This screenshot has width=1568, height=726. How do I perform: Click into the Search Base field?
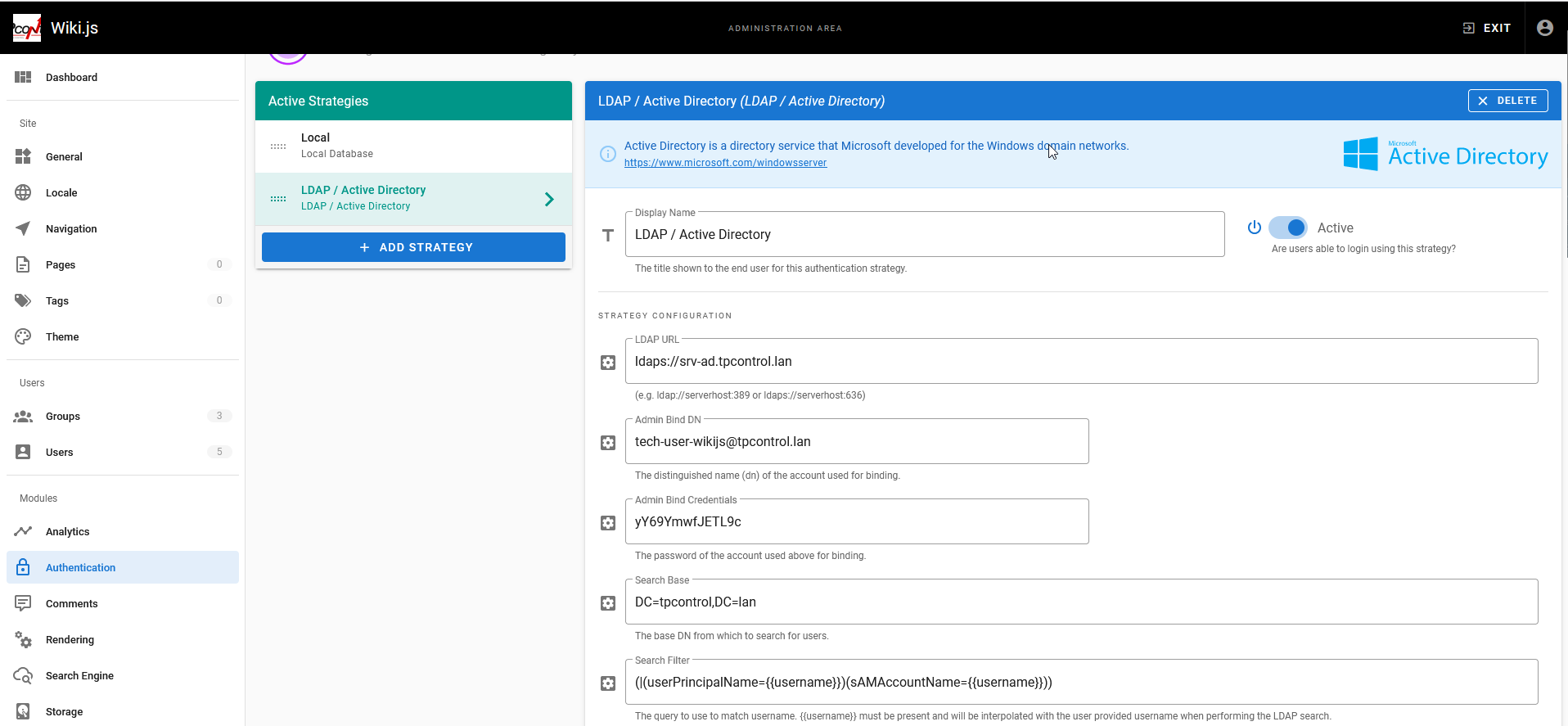tap(1080, 602)
